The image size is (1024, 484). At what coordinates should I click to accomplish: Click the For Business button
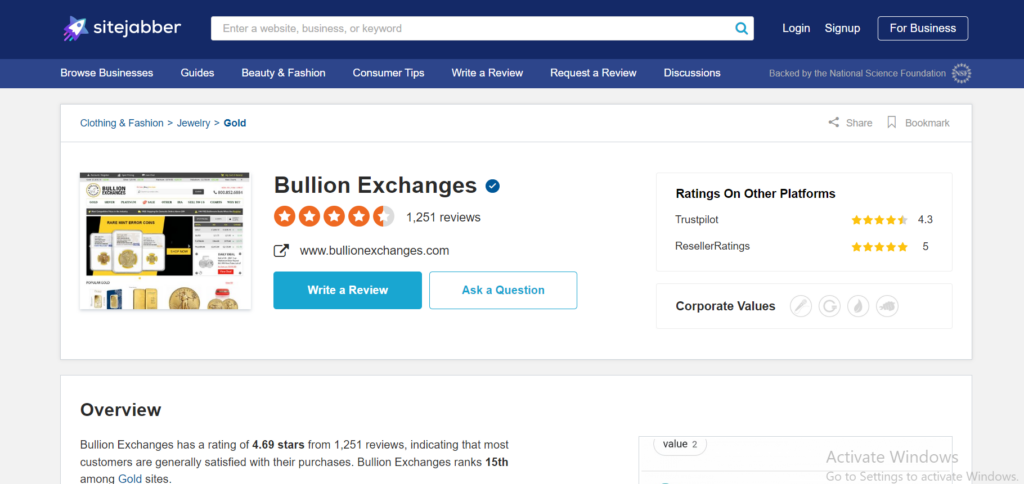click(x=923, y=28)
